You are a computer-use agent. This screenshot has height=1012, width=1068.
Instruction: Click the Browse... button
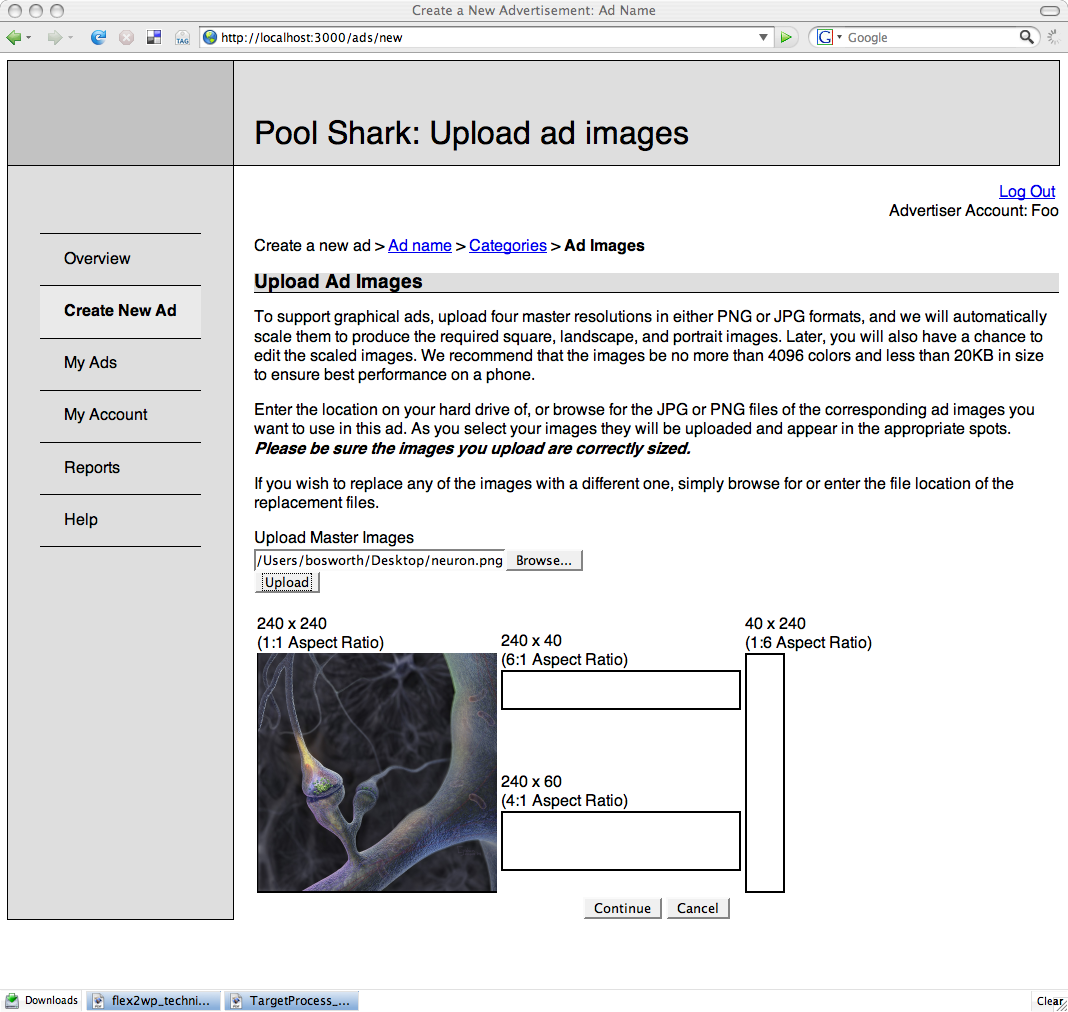(x=544, y=560)
